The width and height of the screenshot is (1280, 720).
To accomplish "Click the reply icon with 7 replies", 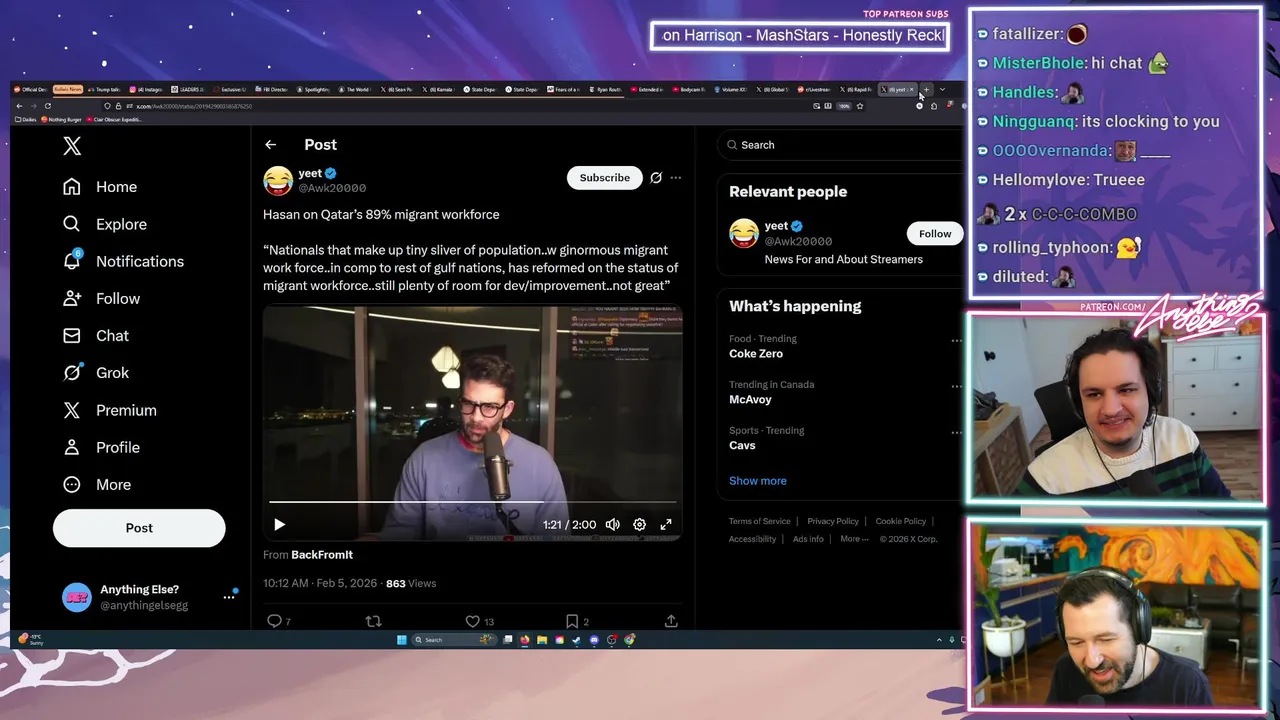I will tap(274, 621).
